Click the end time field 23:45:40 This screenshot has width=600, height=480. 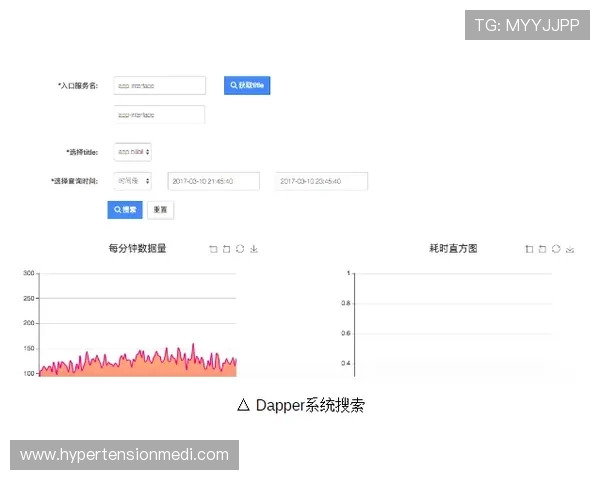pos(321,181)
